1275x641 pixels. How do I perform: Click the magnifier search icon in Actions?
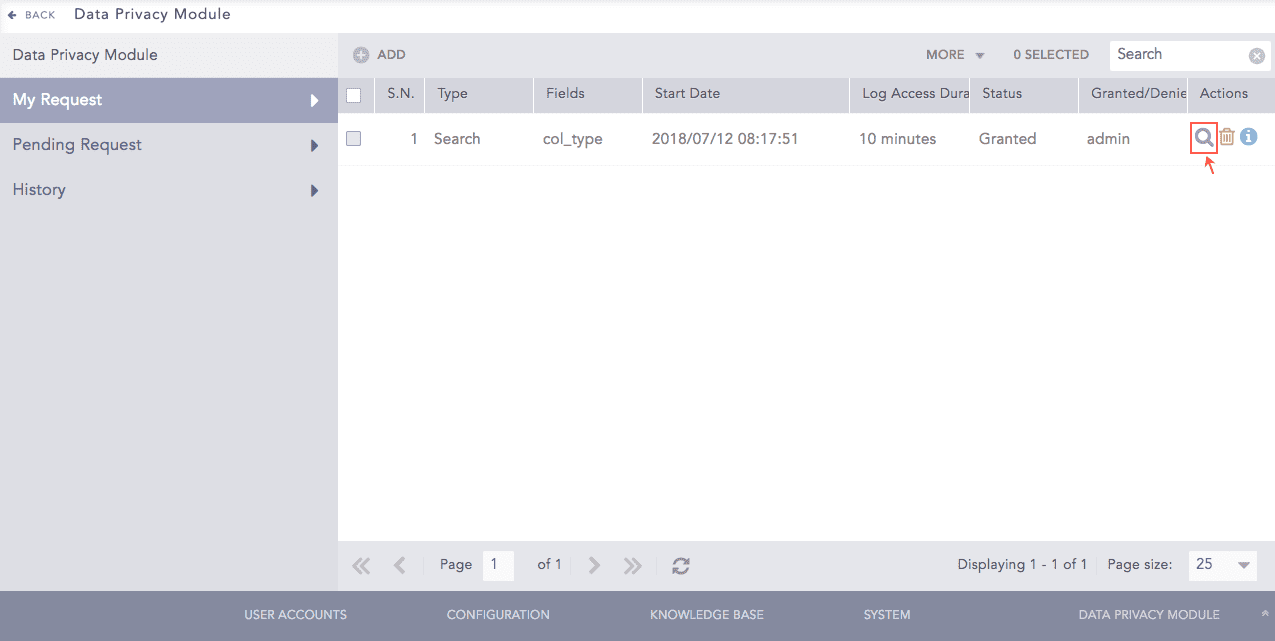tap(1204, 138)
